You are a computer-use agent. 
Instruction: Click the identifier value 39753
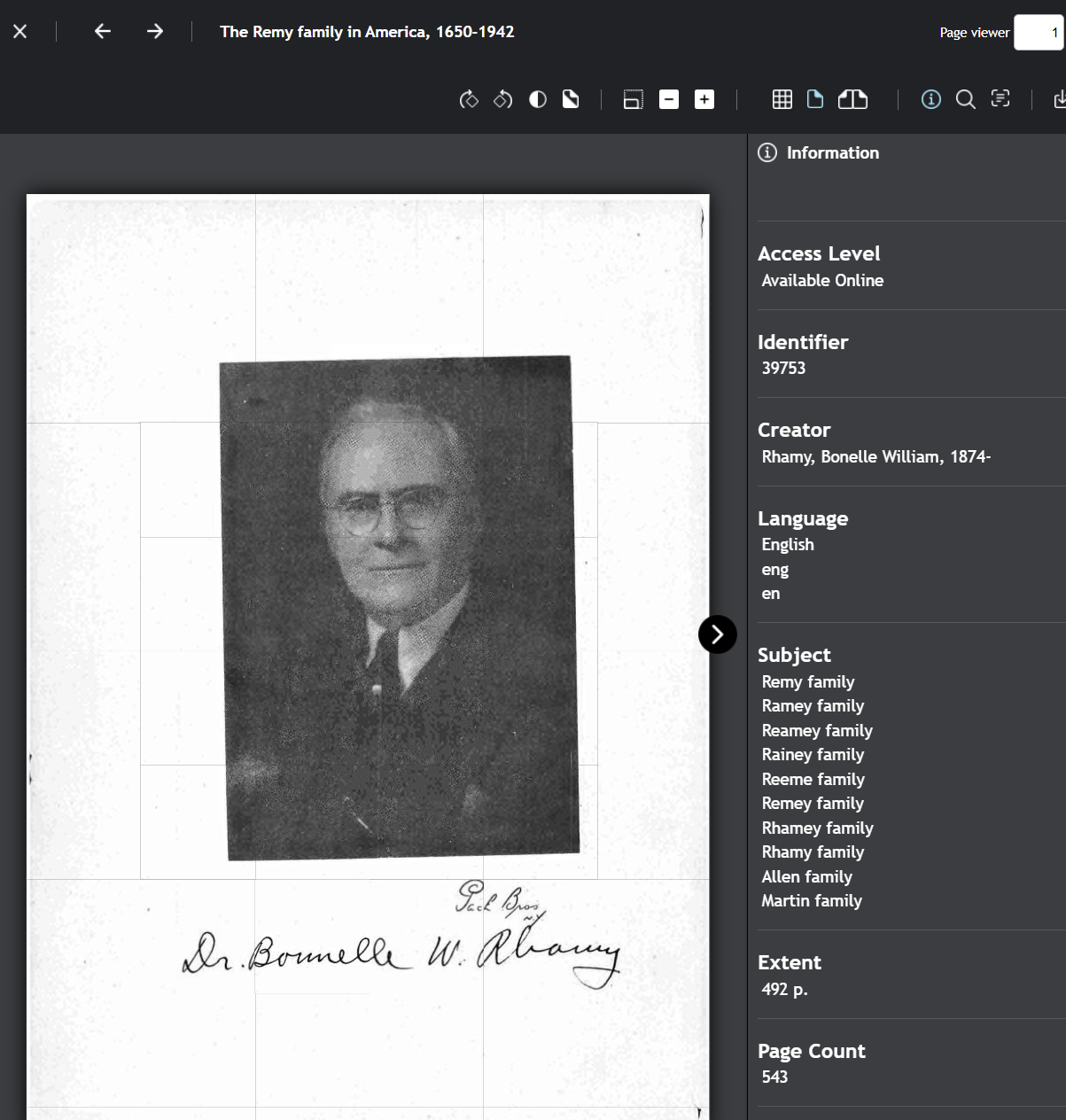tap(783, 368)
